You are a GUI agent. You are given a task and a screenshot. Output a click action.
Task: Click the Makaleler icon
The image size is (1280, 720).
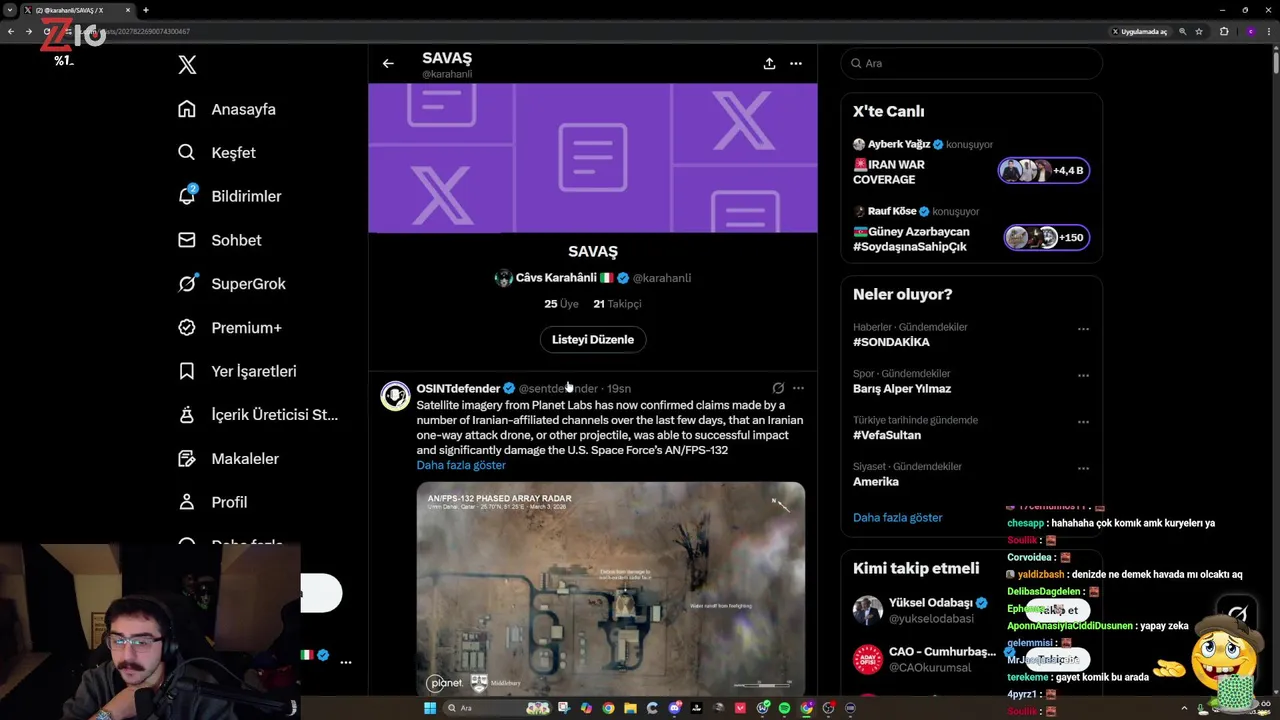pos(187,458)
